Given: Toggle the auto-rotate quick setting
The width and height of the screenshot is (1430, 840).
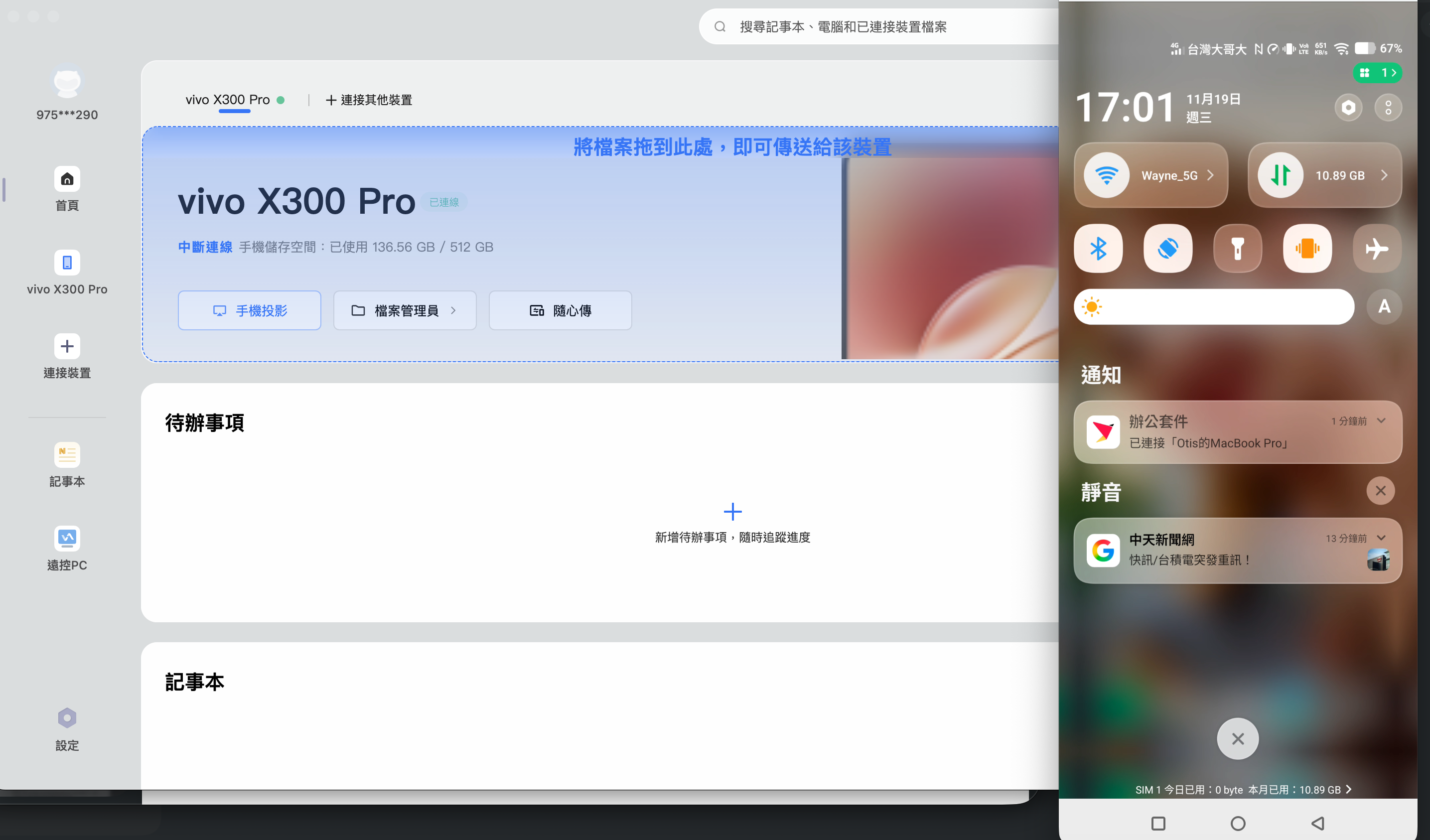Looking at the screenshot, I should tap(1168, 249).
